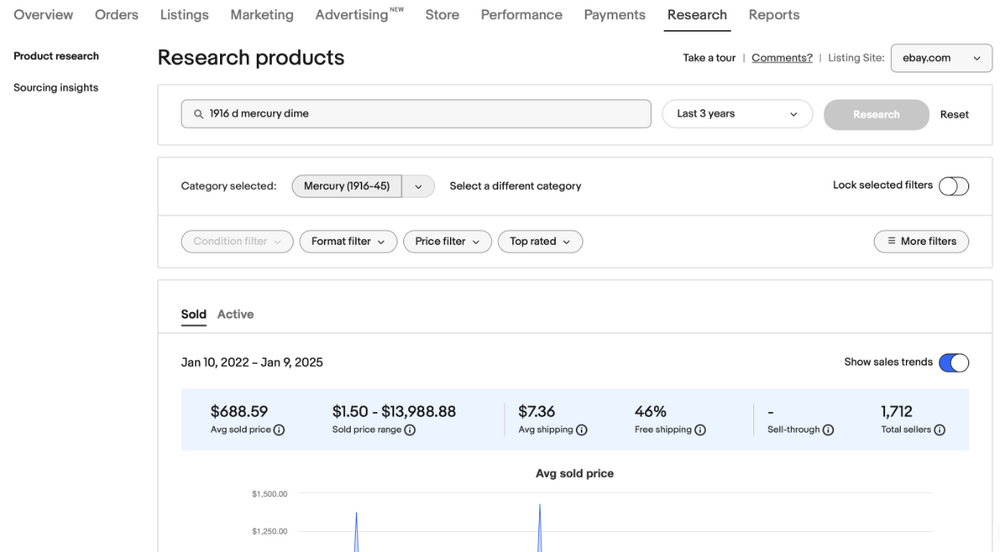Viewport: 1000px width, 552px height.
Task: Expand the category chevron beside Mercury (1916-45)
Action: click(x=418, y=186)
